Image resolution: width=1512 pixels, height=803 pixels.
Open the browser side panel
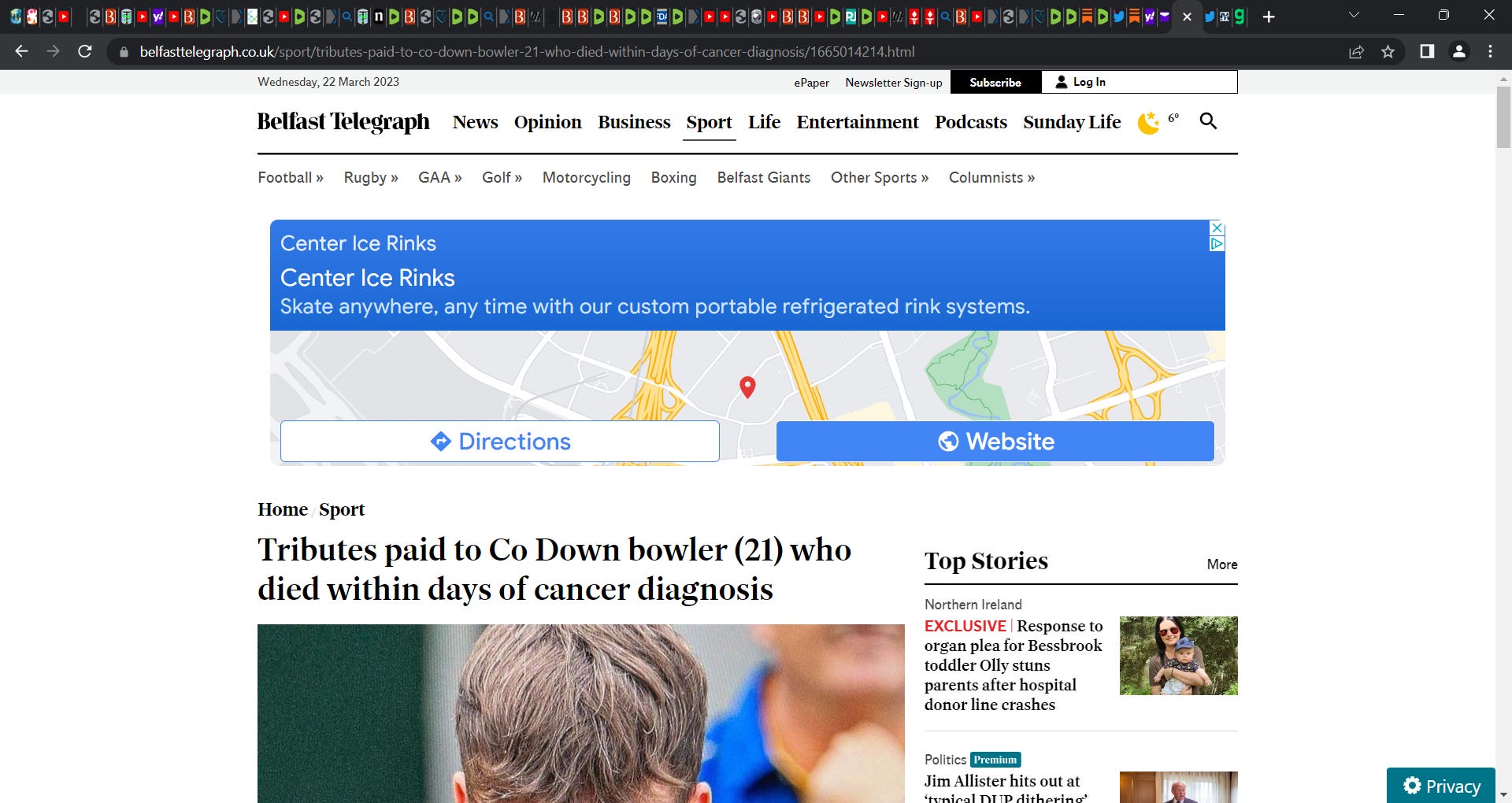pos(1427,51)
